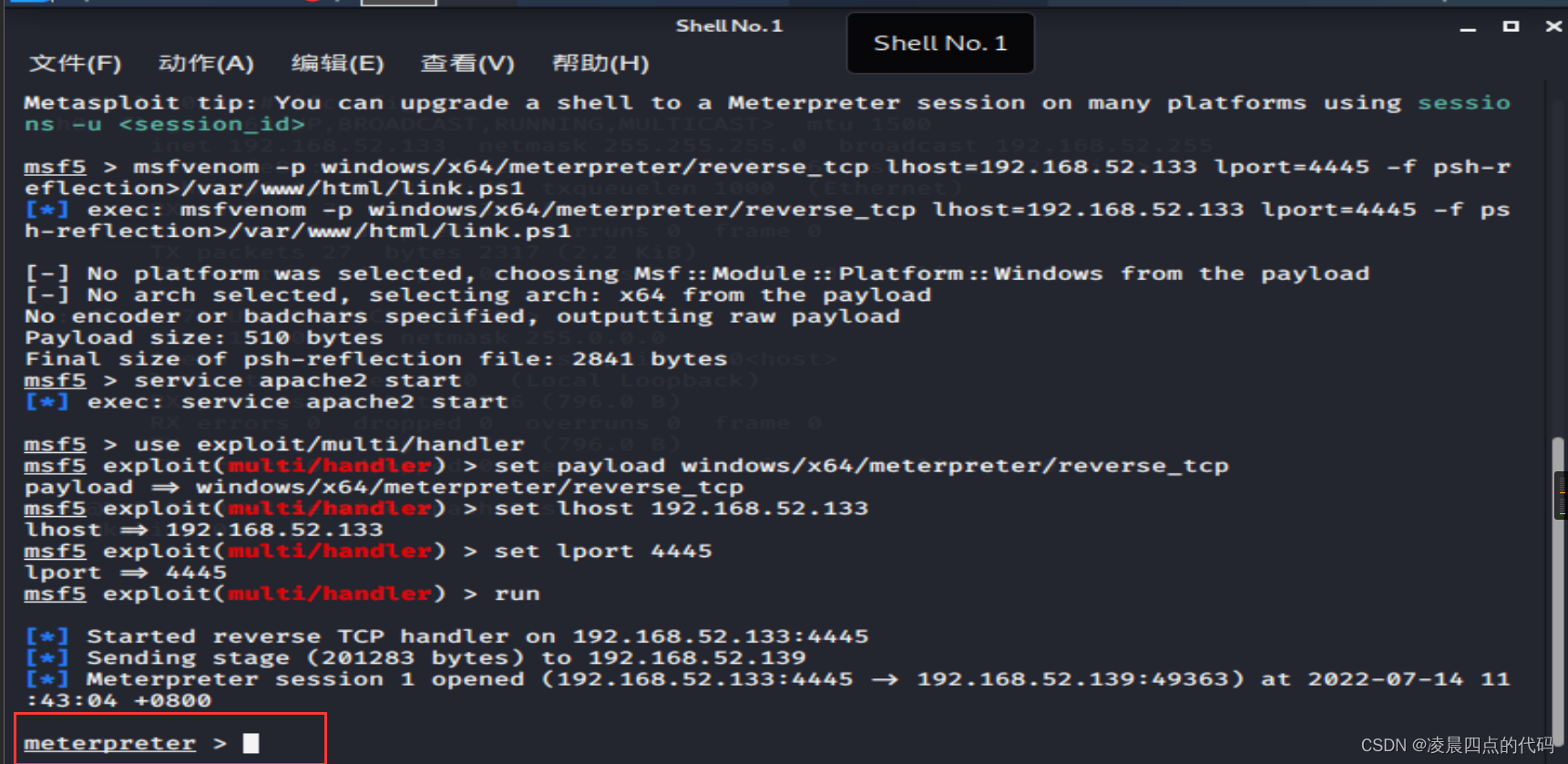1568x764 pixels.
Task: Click 'lhost ⇒ 192.168.52.133' output line
Action: click(204, 530)
